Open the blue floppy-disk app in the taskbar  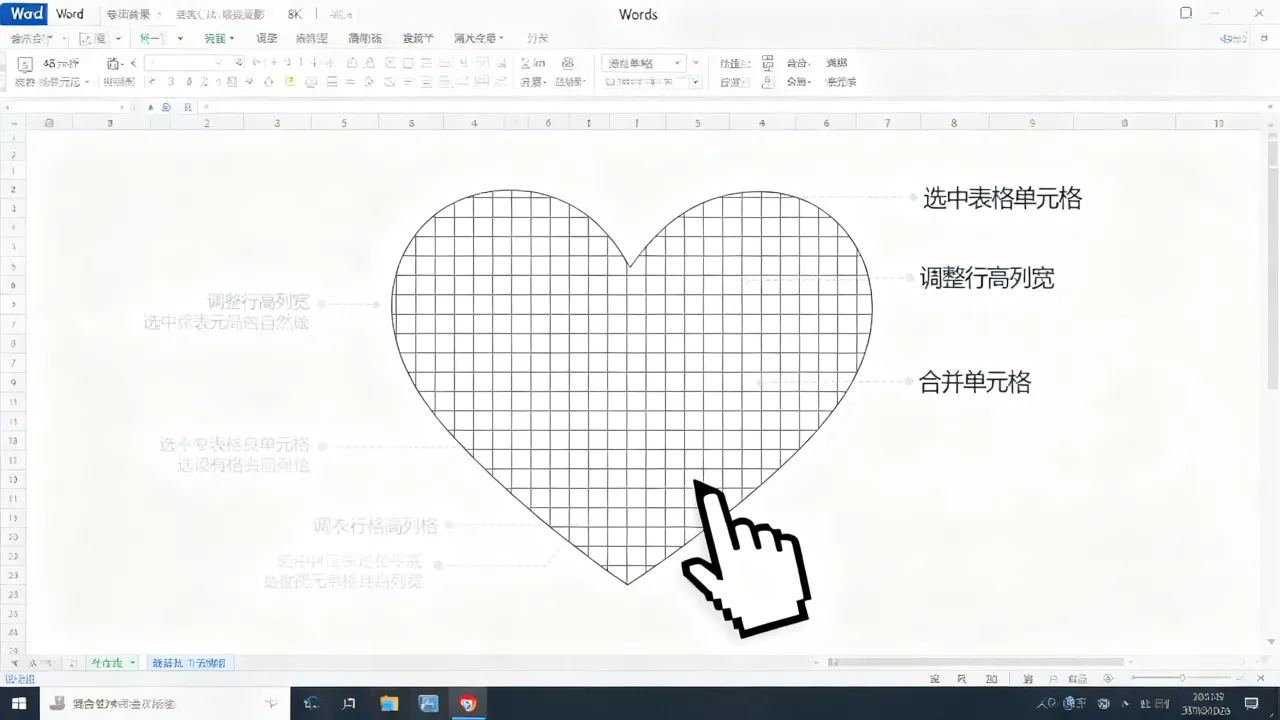coord(429,703)
